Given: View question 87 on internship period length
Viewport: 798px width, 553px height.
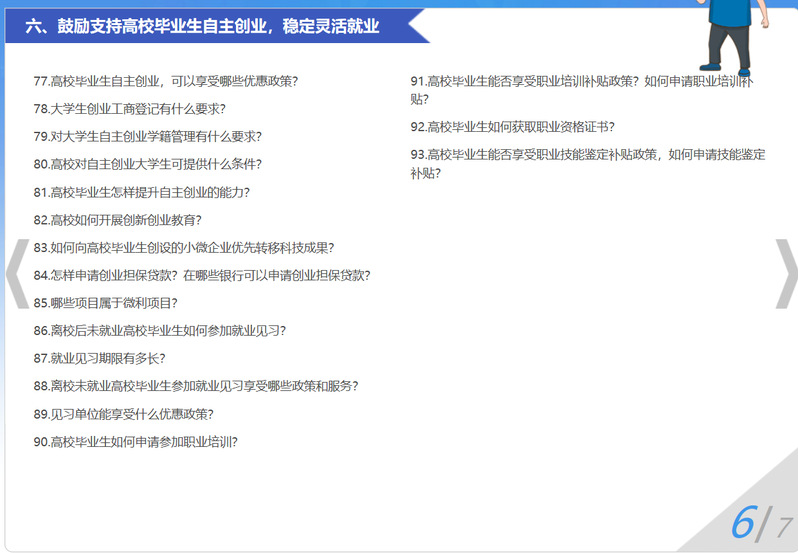Looking at the screenshot, I should point(99,358).
